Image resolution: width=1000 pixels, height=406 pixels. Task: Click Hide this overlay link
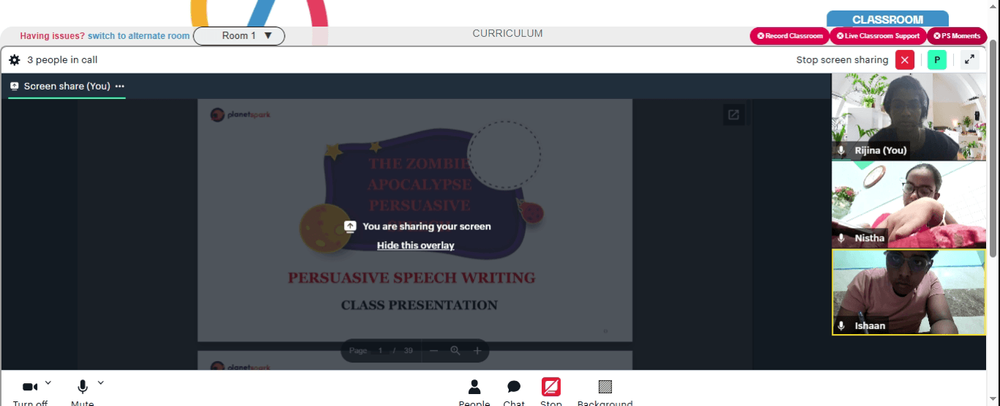pos(415,245)
